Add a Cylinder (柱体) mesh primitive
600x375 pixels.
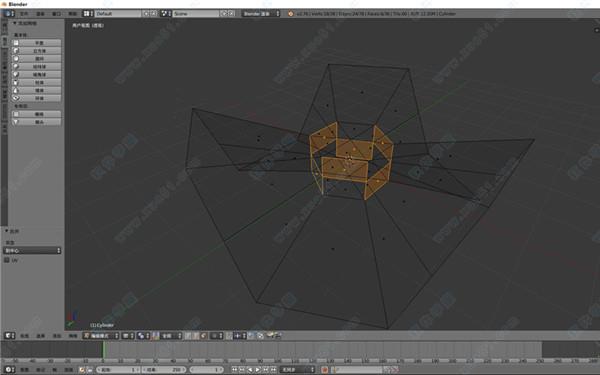(x=36, y=83)
